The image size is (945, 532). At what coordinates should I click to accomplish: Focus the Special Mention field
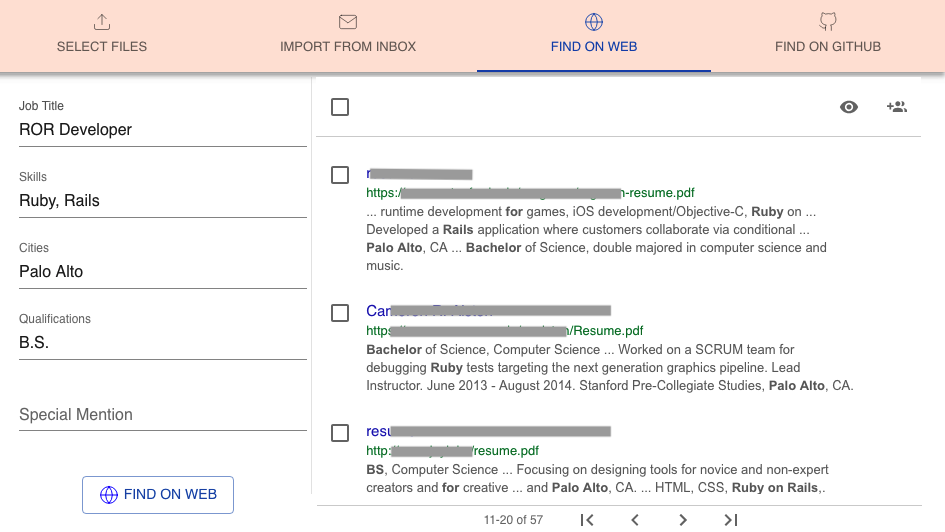(x=163, y=415)
